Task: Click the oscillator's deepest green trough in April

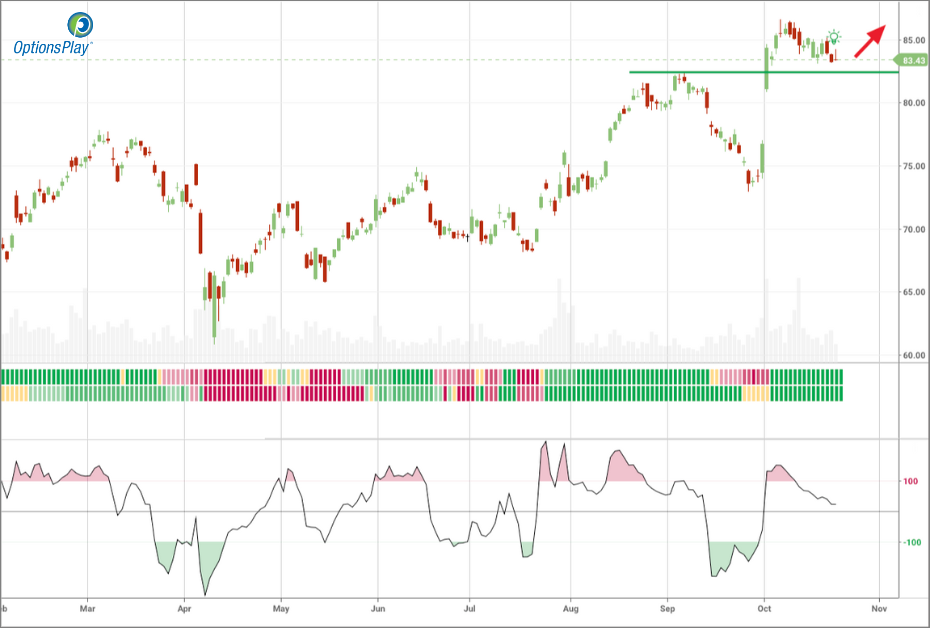Action: (206, 590)
